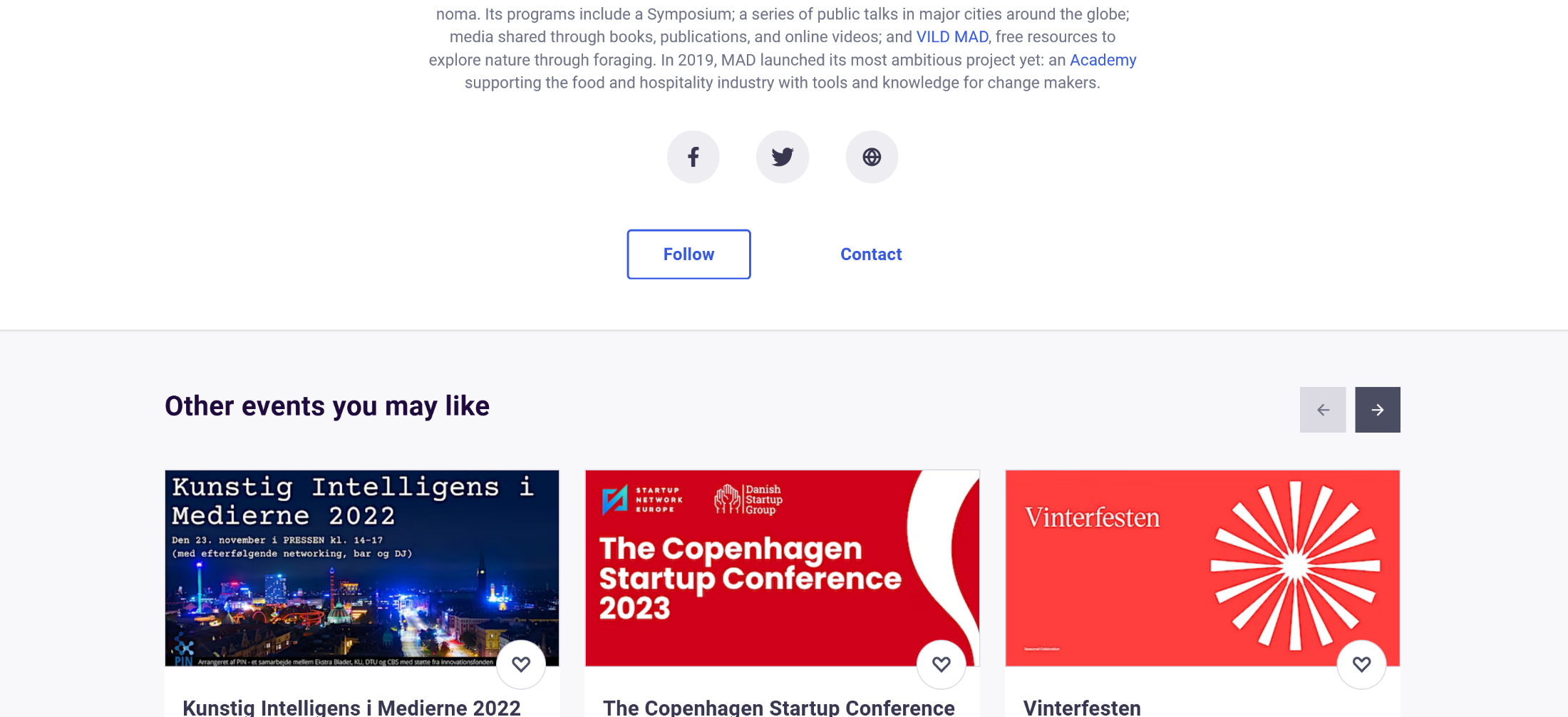This screenshot has width=1568, height=717.
Task: Open the VILD MAD link
Action: pos(952,37)
